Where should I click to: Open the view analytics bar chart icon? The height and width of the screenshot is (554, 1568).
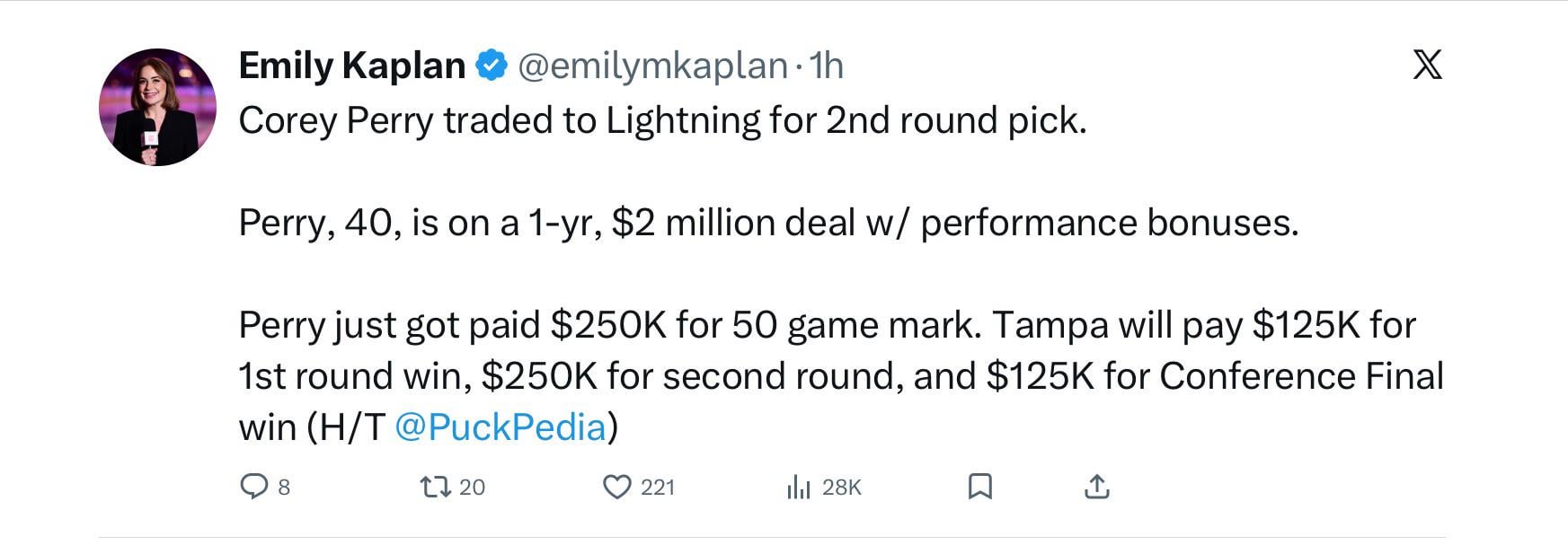[798, 488]
